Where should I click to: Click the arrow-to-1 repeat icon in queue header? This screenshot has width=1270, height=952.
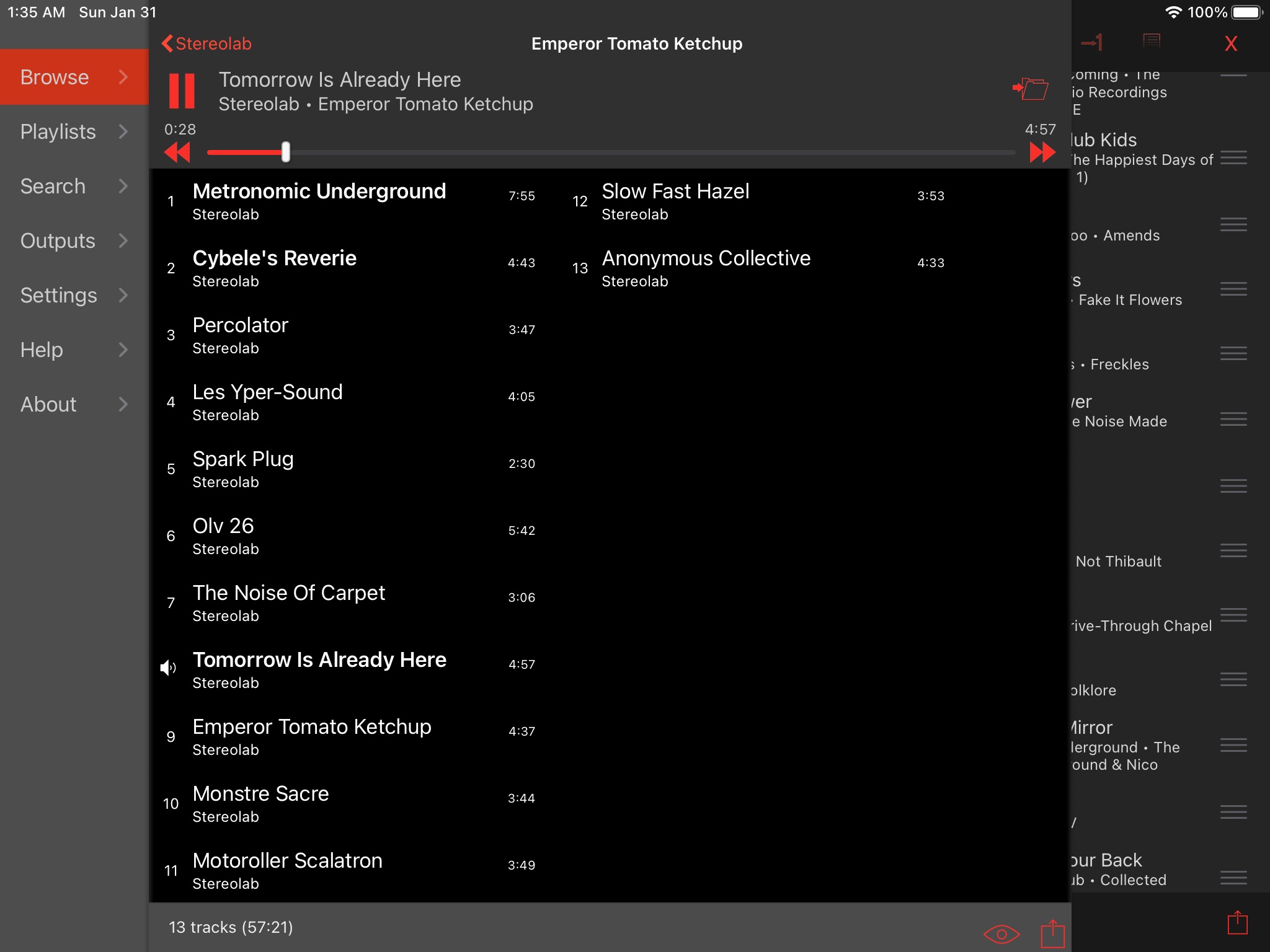pos(1092,43)
